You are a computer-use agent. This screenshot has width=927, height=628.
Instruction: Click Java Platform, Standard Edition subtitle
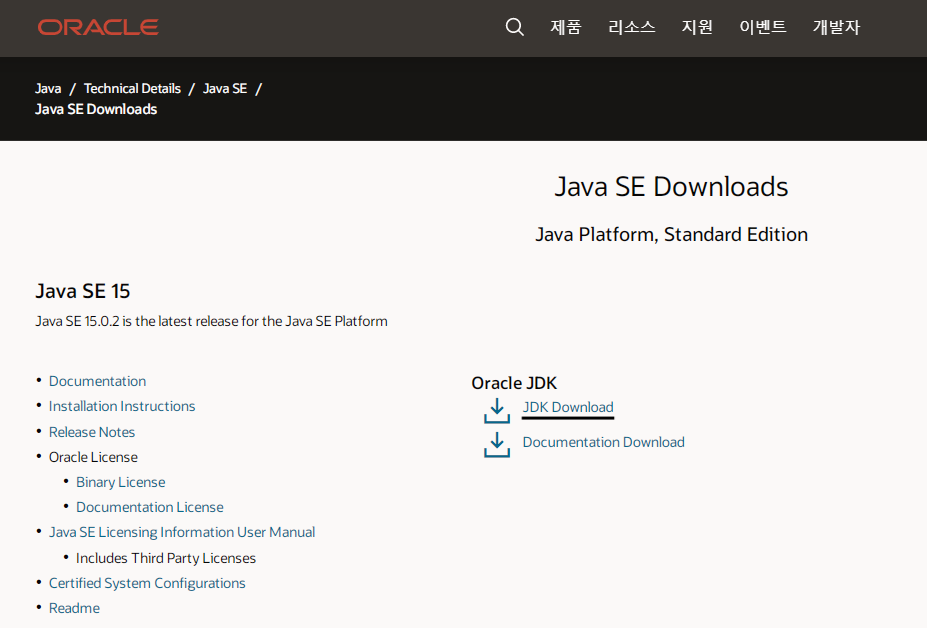[672, 235]
